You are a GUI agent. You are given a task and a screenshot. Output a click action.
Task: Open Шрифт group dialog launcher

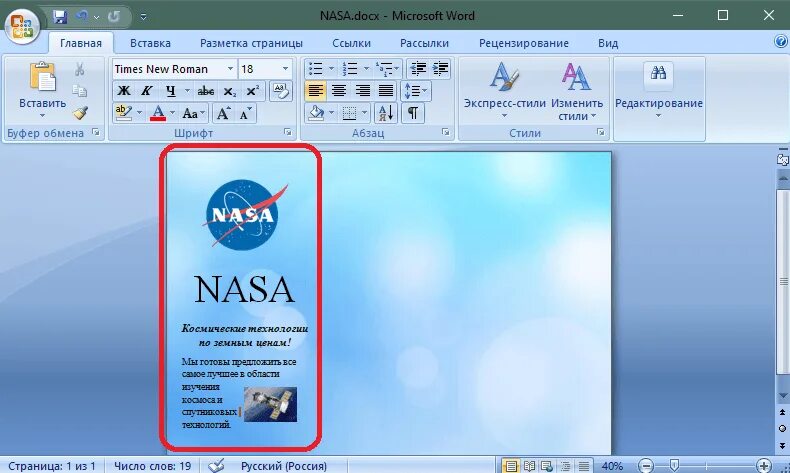coord(288,132)
